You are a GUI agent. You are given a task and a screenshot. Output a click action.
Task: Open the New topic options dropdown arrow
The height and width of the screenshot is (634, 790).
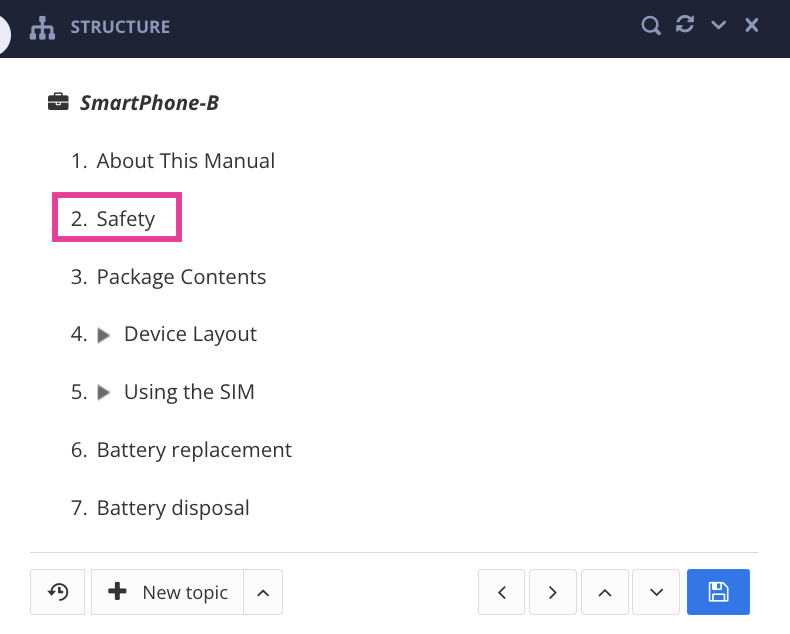coord(263,592)
